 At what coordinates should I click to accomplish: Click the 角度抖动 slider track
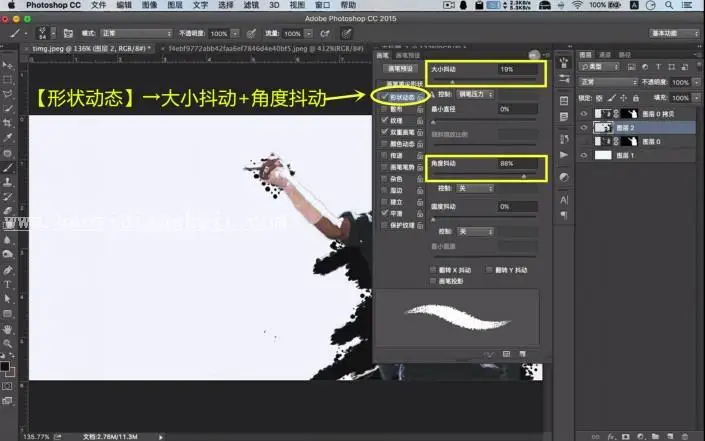click(x=484, y=176)
